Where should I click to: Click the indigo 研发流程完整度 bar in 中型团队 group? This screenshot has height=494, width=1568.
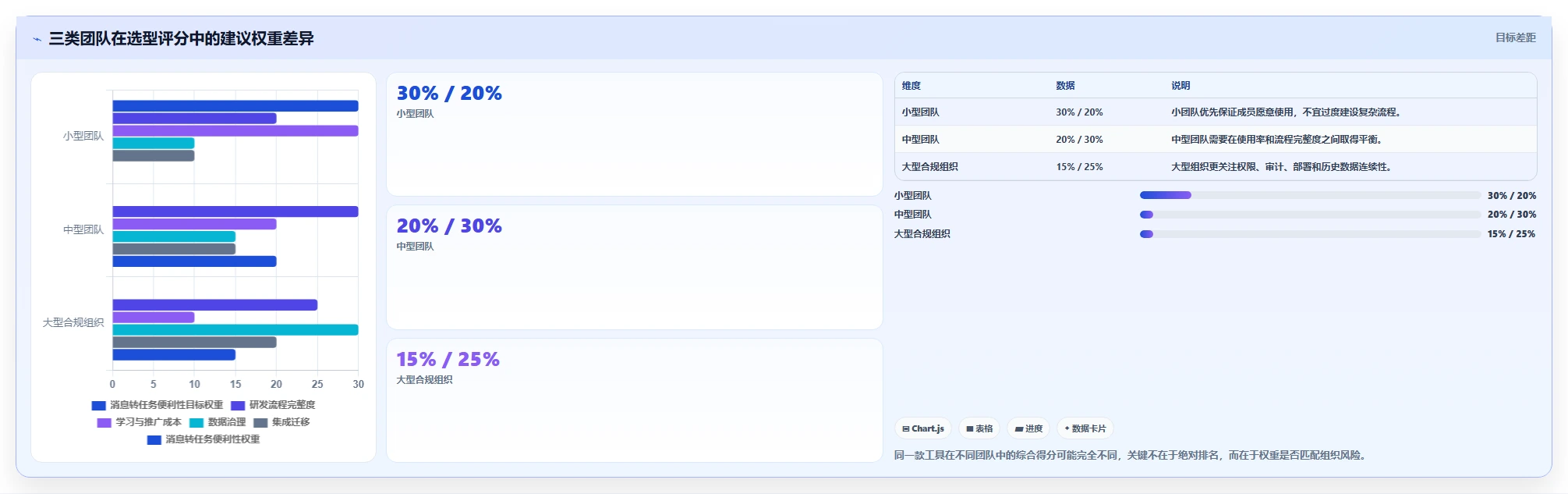(x=235, y=211)
